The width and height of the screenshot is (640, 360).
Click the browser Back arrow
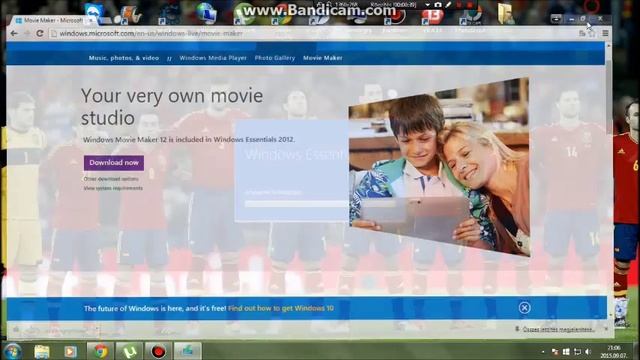coord(14,33)
